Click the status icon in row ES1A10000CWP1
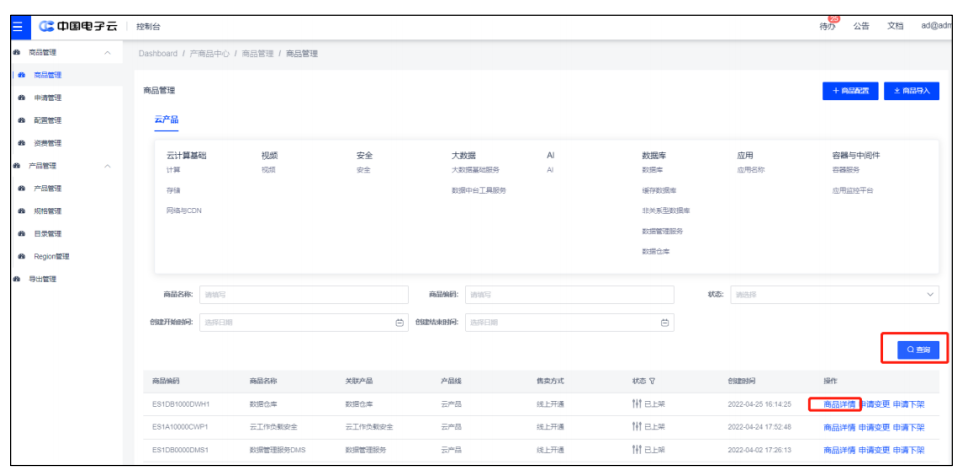962x473 pixels. tap(636, 428)
